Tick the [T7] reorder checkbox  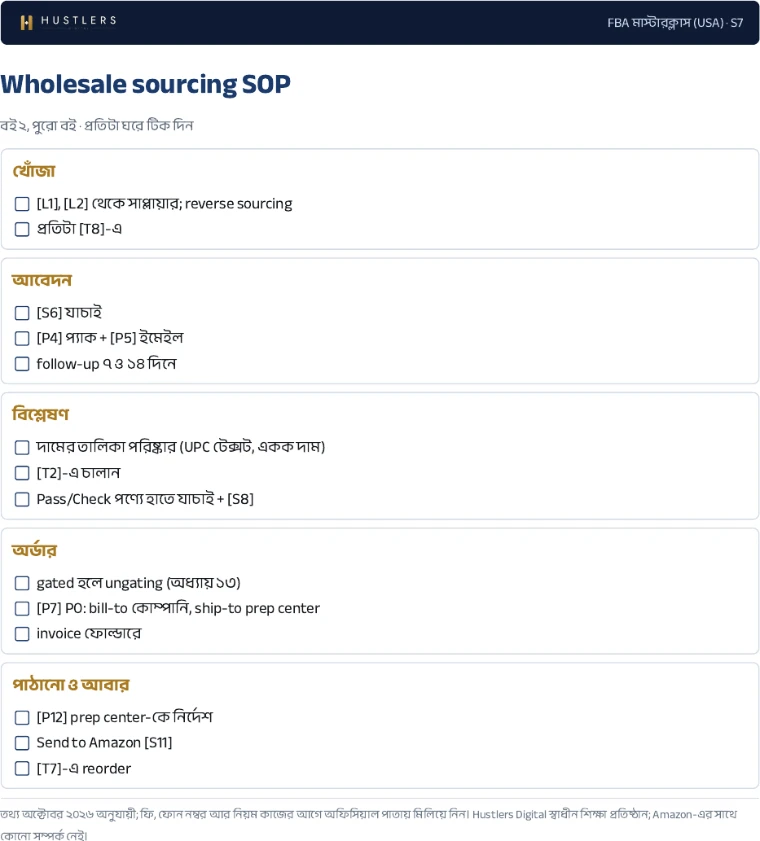(22, 769)
